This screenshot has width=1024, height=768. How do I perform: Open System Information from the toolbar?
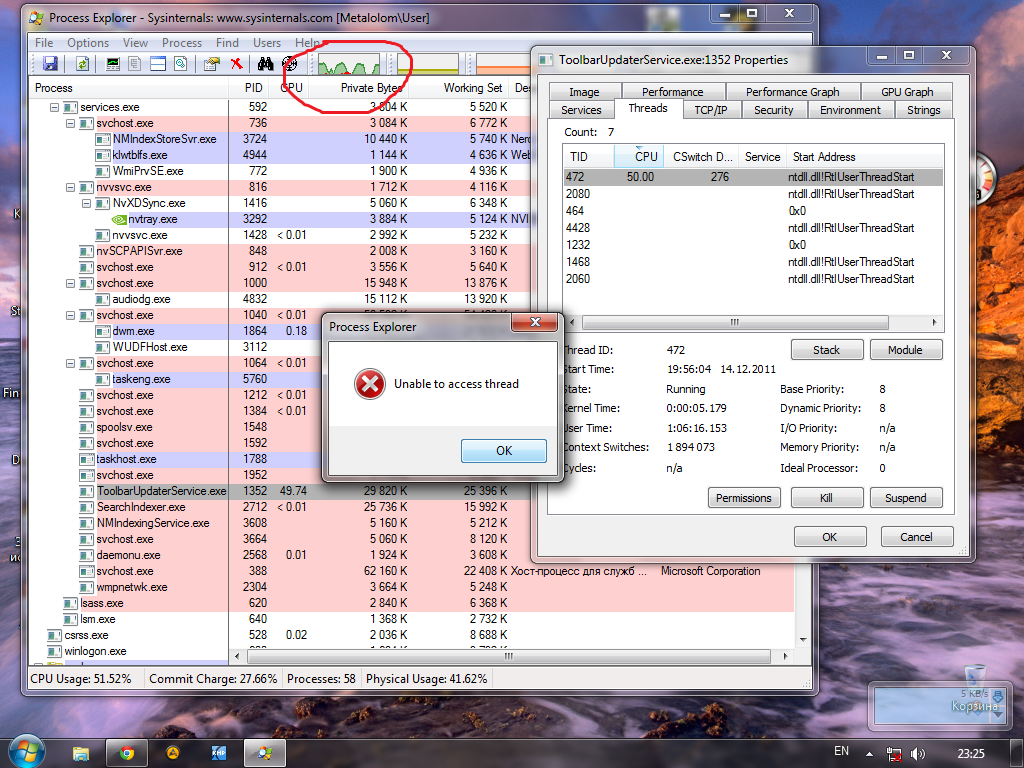[x=113, y=63]
